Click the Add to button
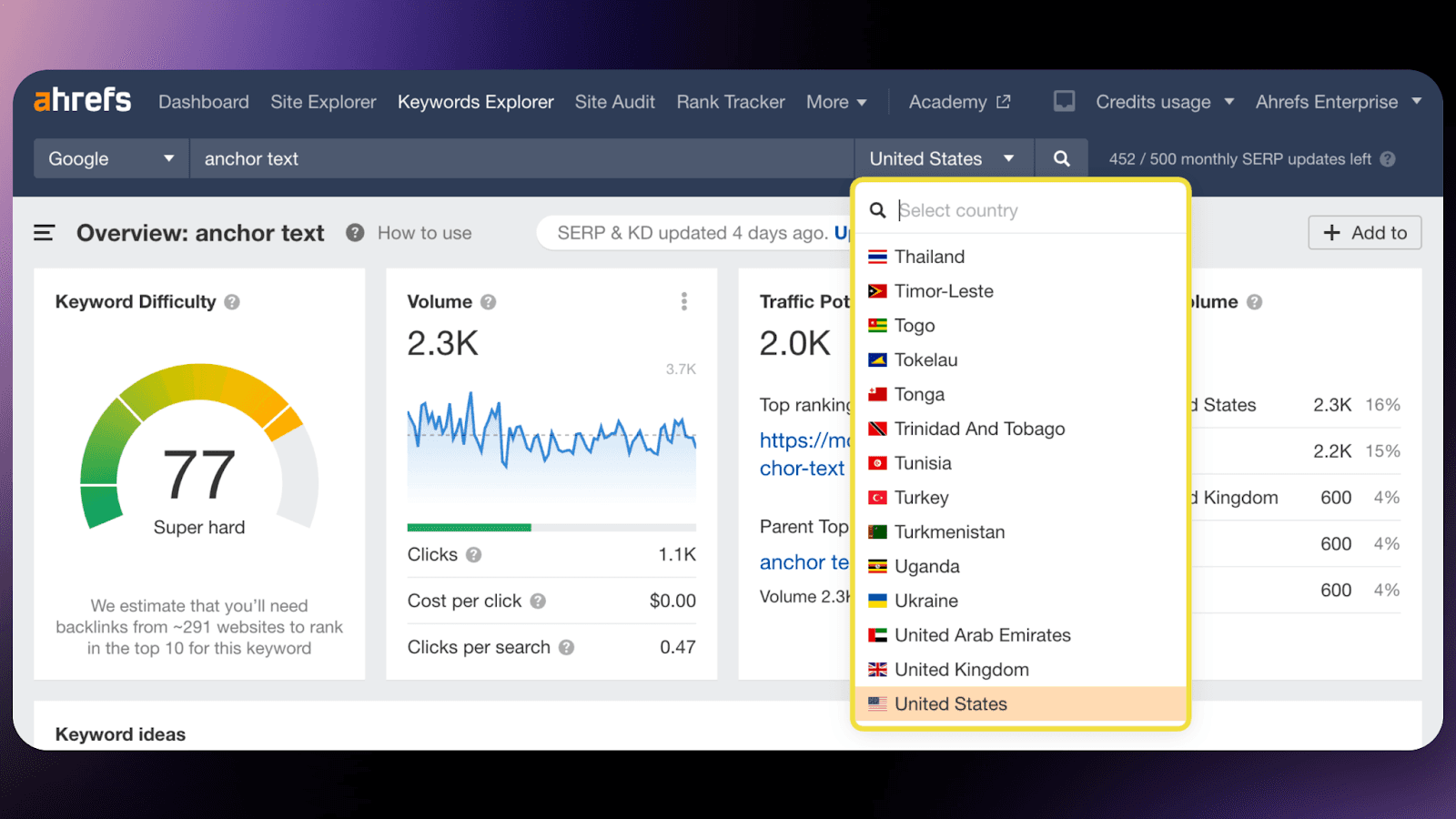This screenshot has width=1456, height=819. tap(1365, 233)
